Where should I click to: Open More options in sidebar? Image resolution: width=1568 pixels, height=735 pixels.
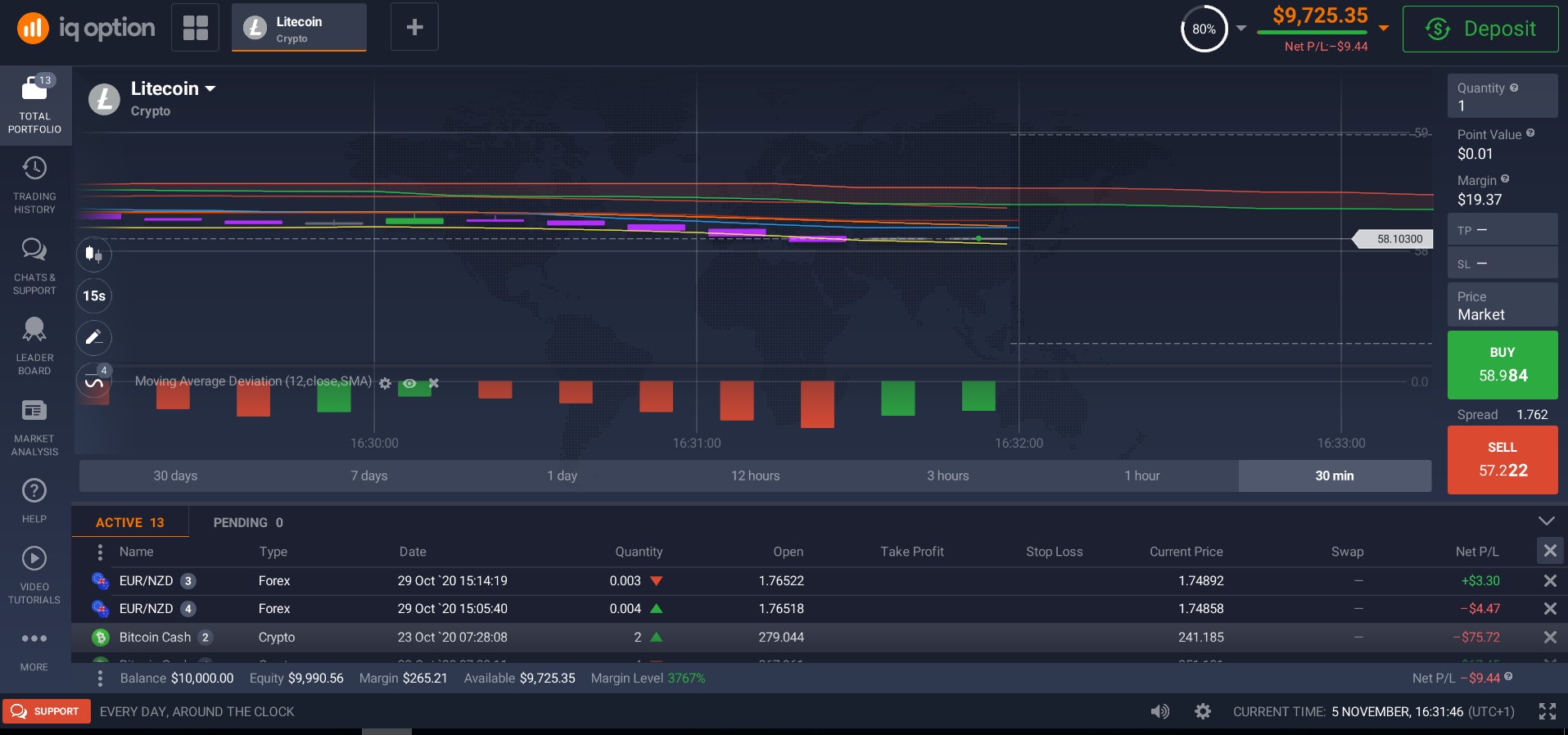(x=34, y=651)
